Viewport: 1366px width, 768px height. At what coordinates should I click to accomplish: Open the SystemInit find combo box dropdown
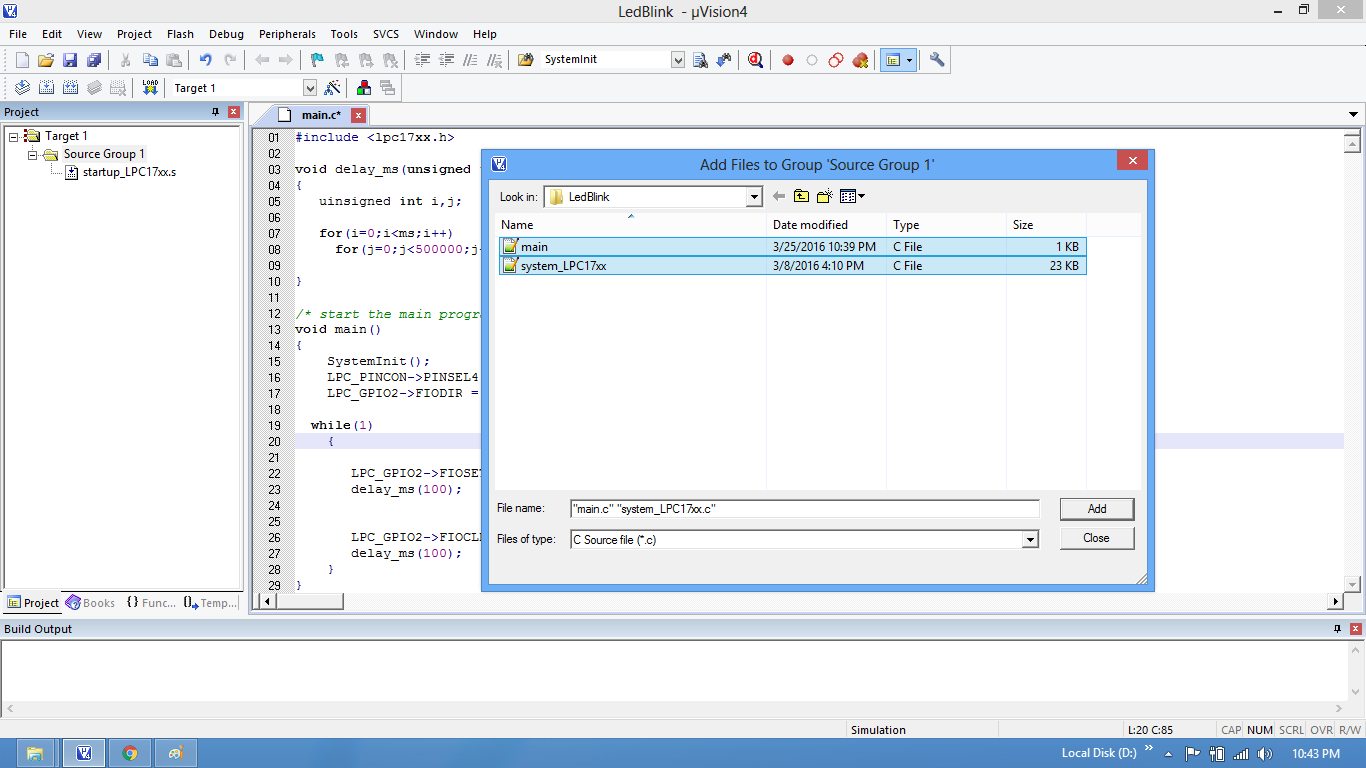click(678, 60)
